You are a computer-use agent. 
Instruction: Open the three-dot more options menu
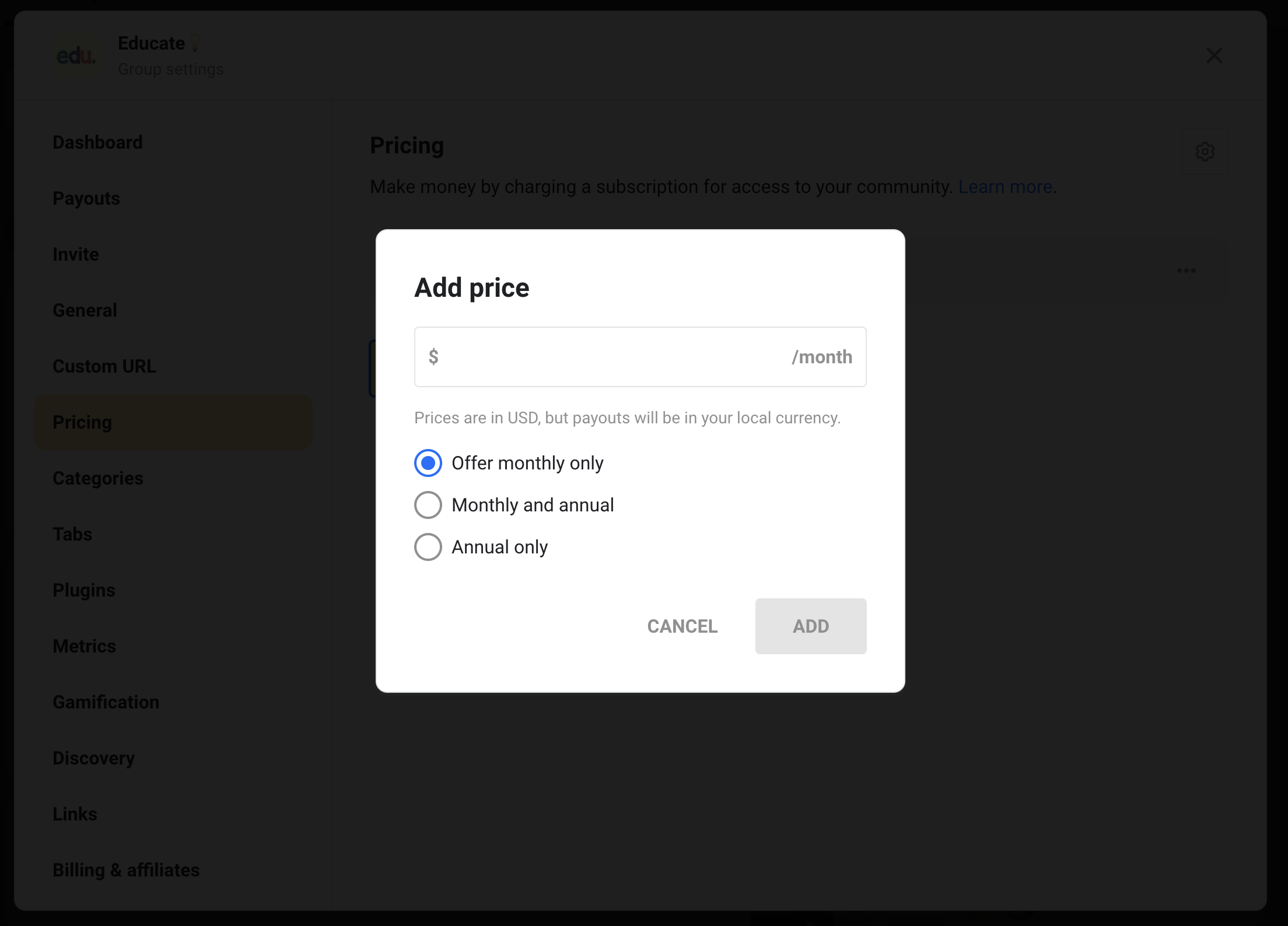1186,271
